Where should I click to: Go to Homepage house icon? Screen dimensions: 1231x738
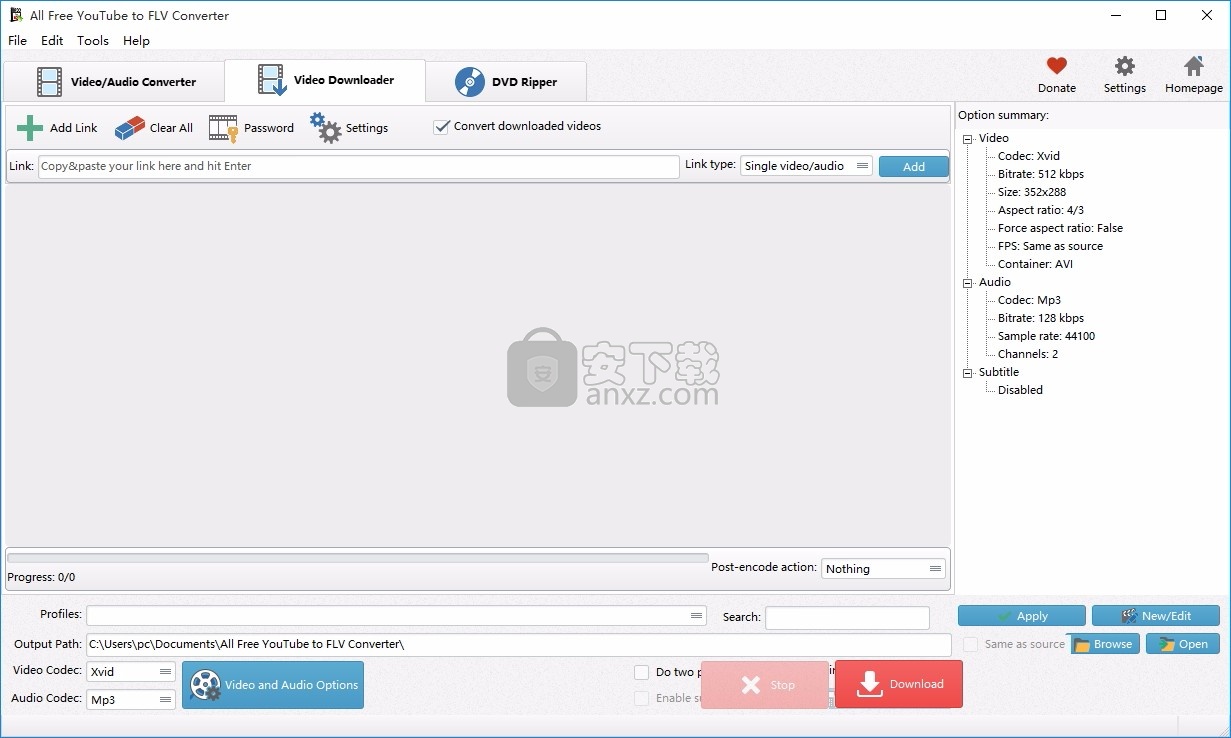1194,66
